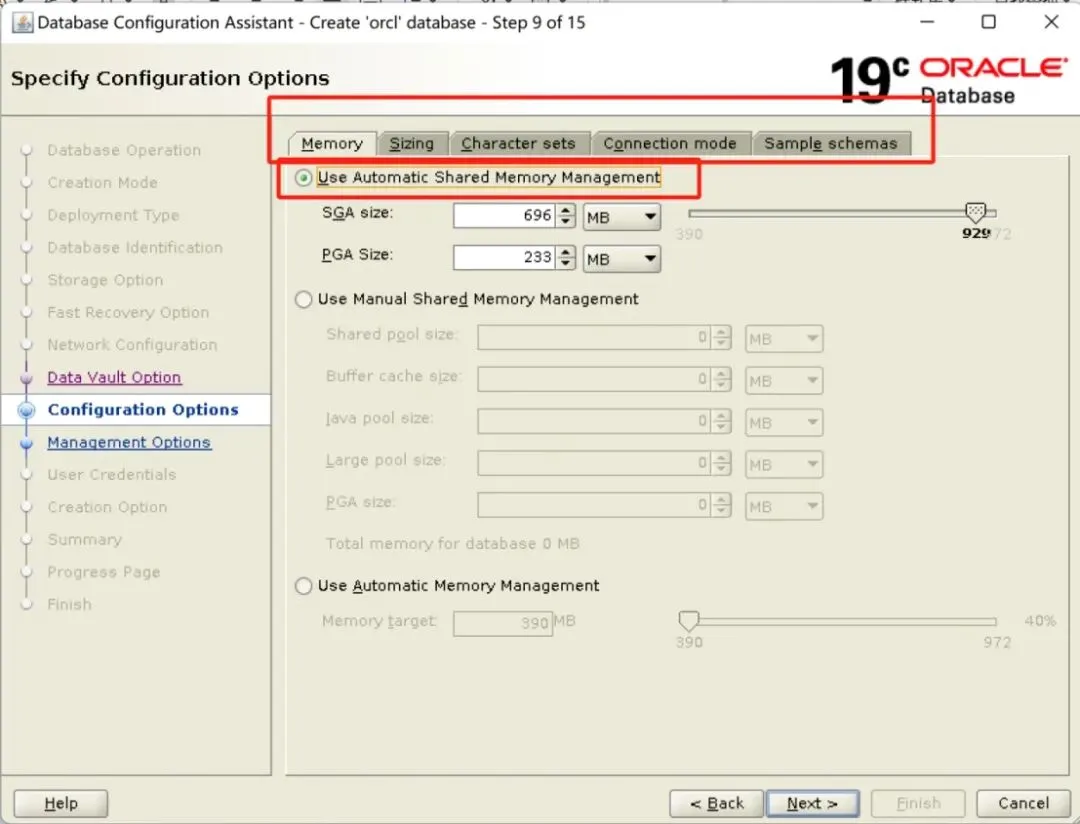Open the SGA size MB unit dropdown

click(x=621, y=217)
